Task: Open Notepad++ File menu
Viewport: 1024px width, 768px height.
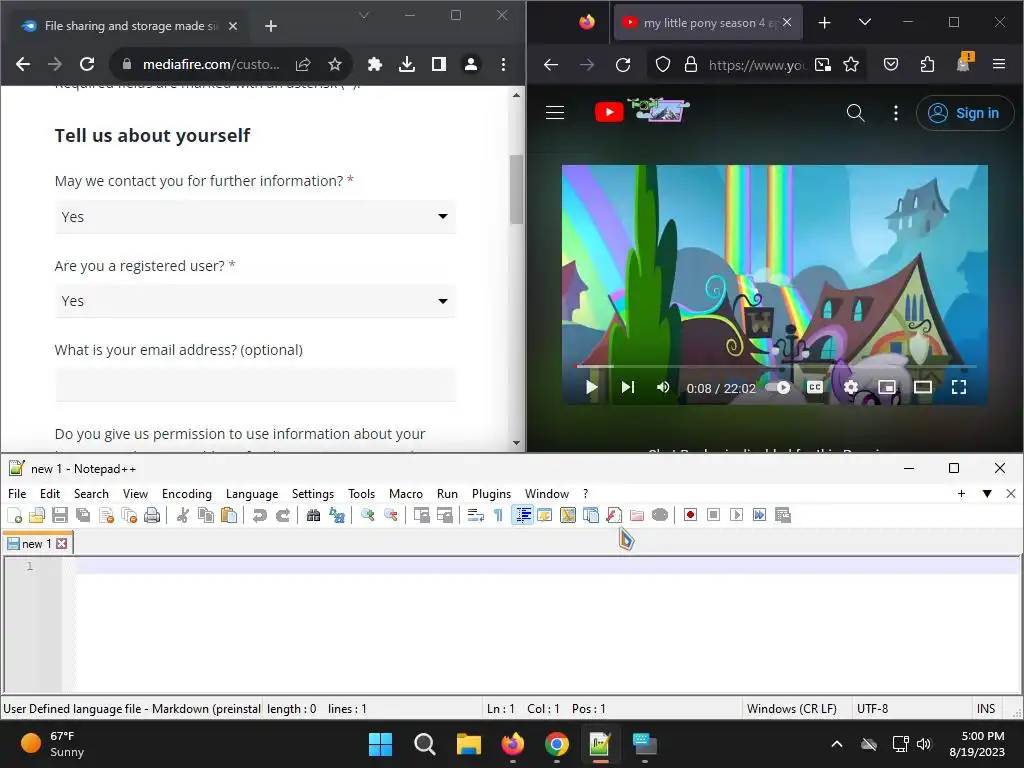Action: pyautogui.click(x=17, y=494)
